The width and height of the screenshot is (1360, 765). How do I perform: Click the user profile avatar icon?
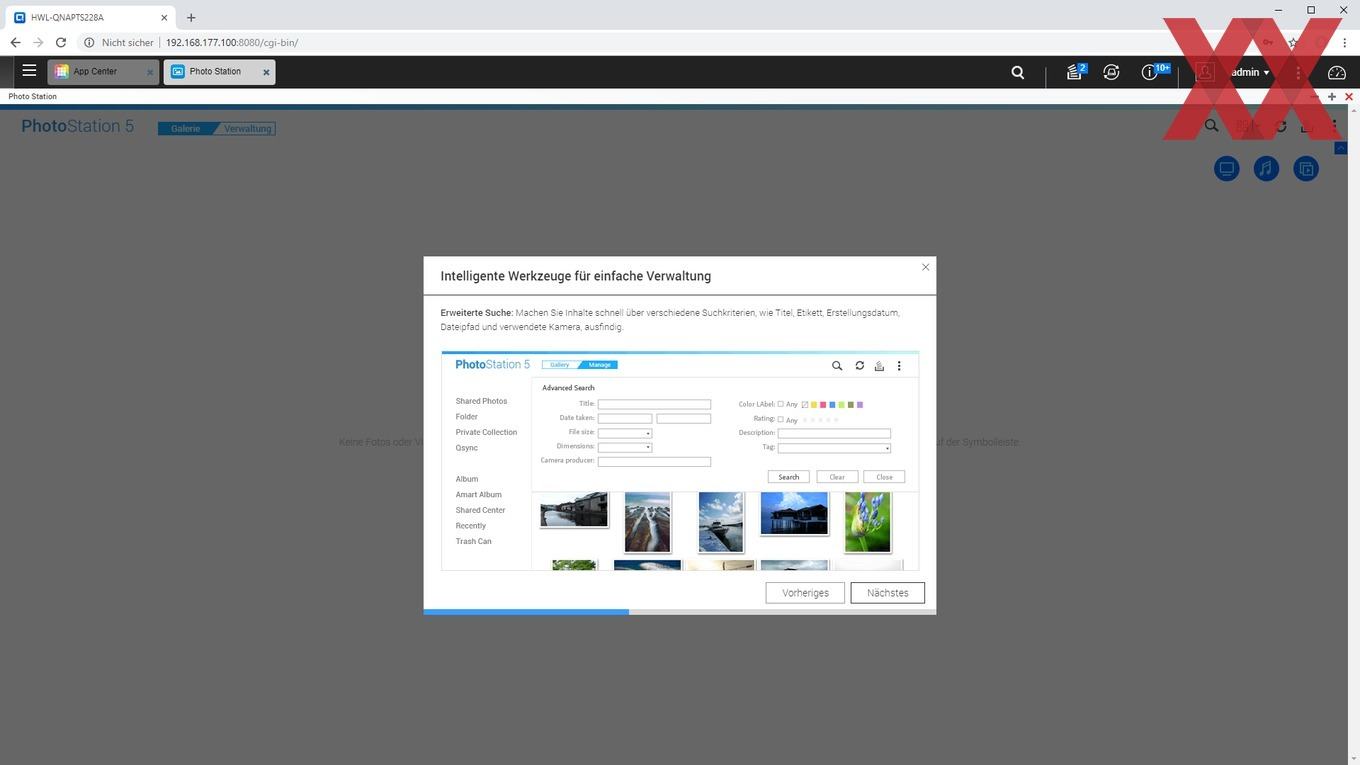[1205, 72]
